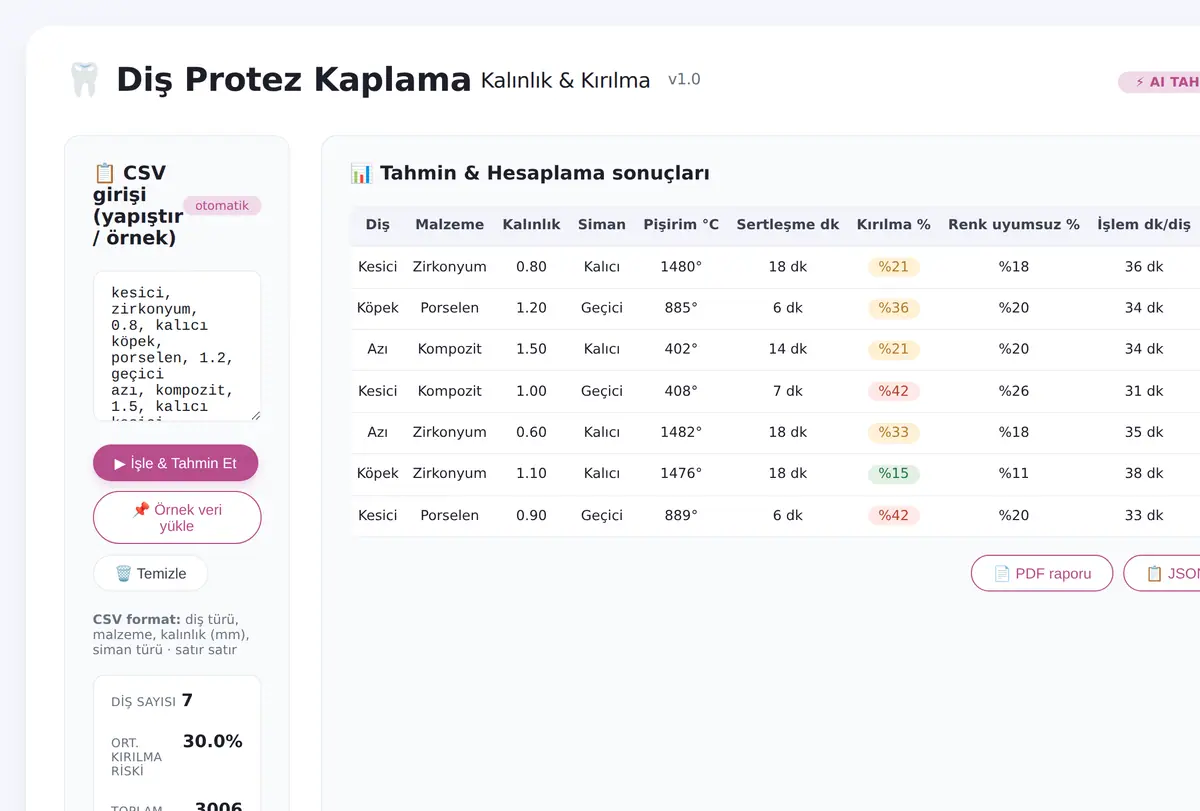Select the Kırılma % column header
1200x811 pixels.
tap(894, 225)
